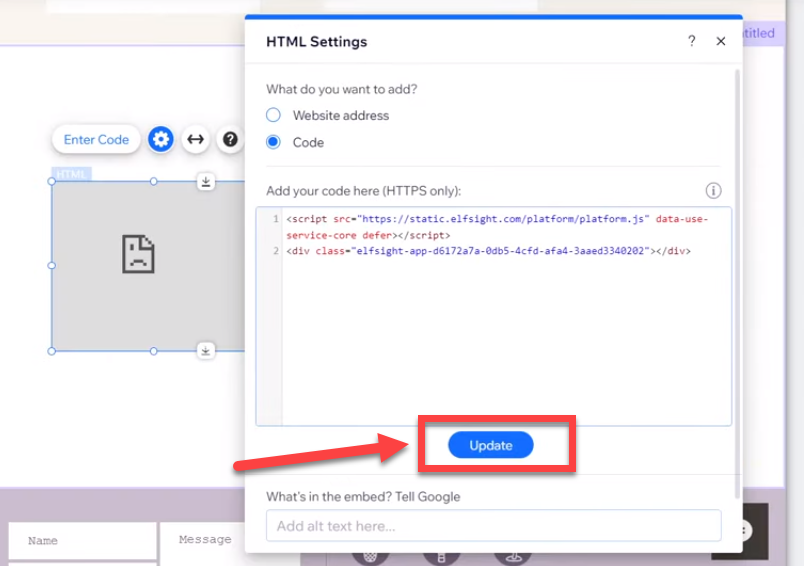Screen dimensions: 804x566
Task: Click the top-left resize handle of HTML box
Action: (x=51, y=181)
